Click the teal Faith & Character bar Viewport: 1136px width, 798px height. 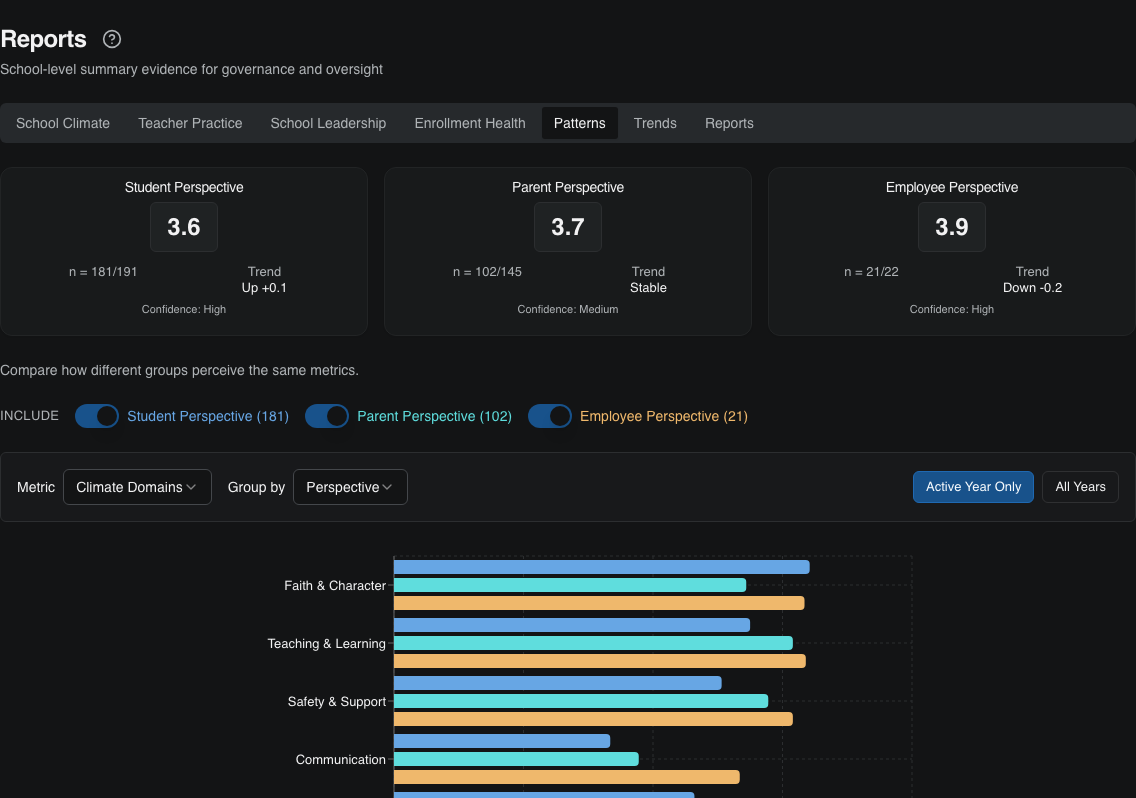coord(569,585)
